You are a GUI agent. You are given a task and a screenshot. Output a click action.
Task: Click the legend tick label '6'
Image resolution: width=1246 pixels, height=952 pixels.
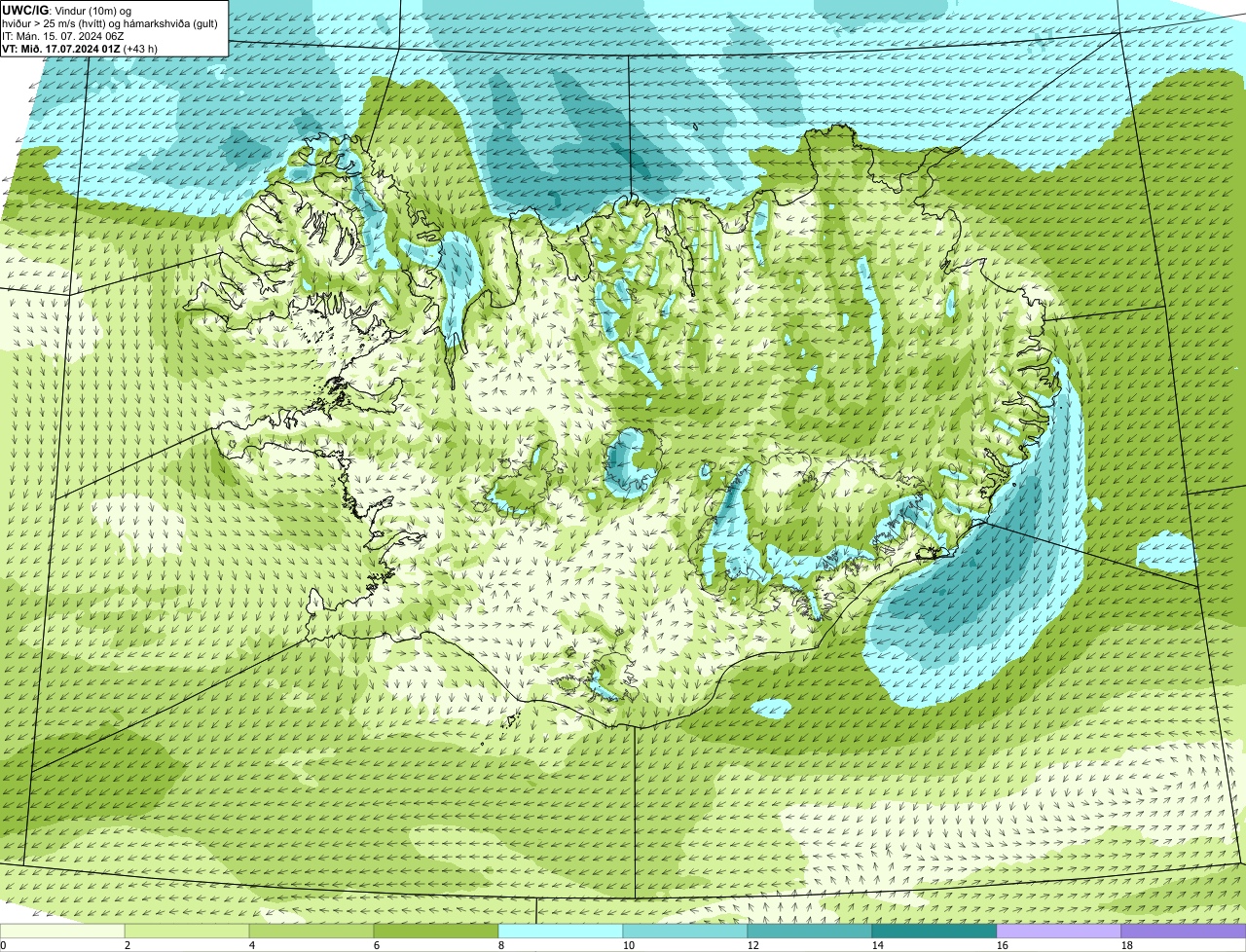click(377, 945)
